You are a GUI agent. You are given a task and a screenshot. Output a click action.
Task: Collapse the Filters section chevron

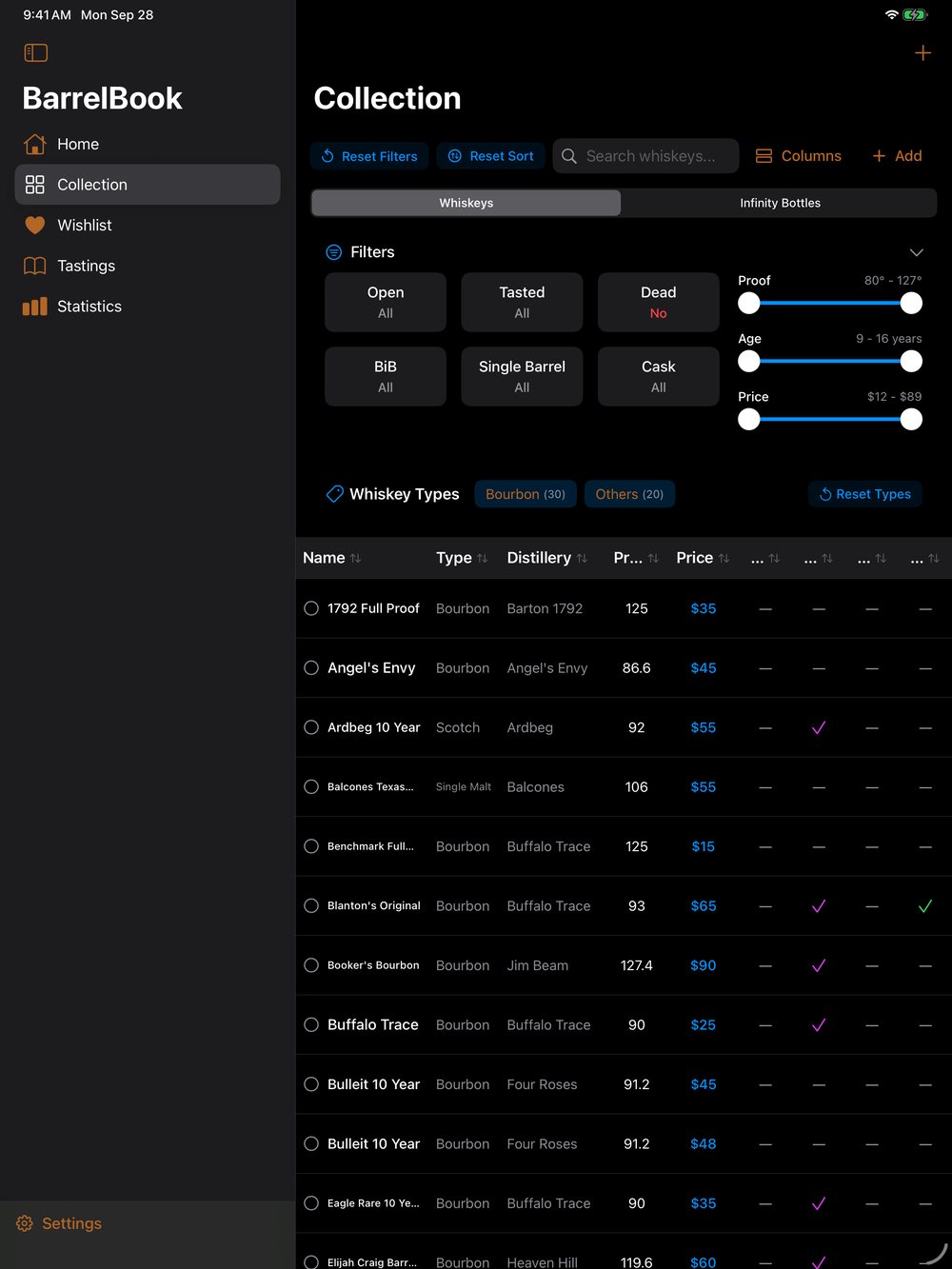pos(916,252)
